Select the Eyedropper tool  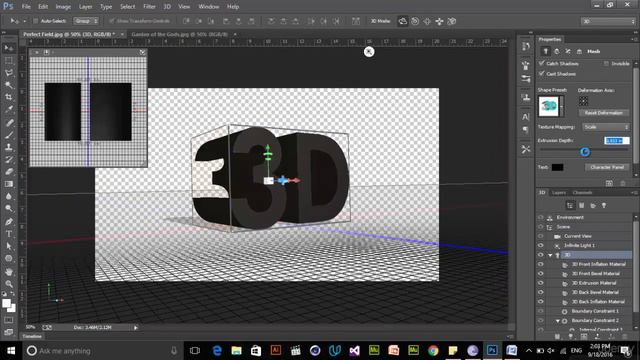click(x=9, y=109)
